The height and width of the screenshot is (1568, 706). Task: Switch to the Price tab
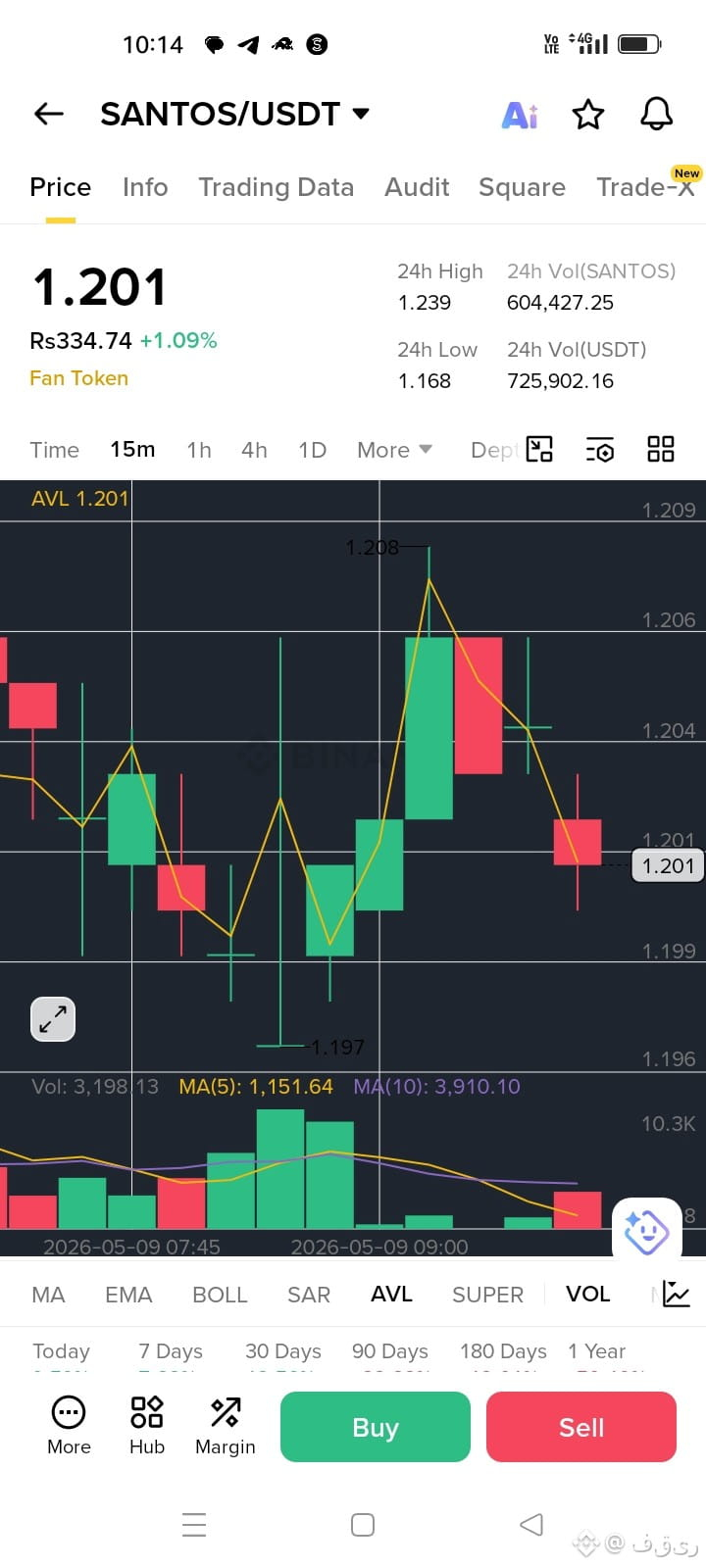click(x=61, y=187)
